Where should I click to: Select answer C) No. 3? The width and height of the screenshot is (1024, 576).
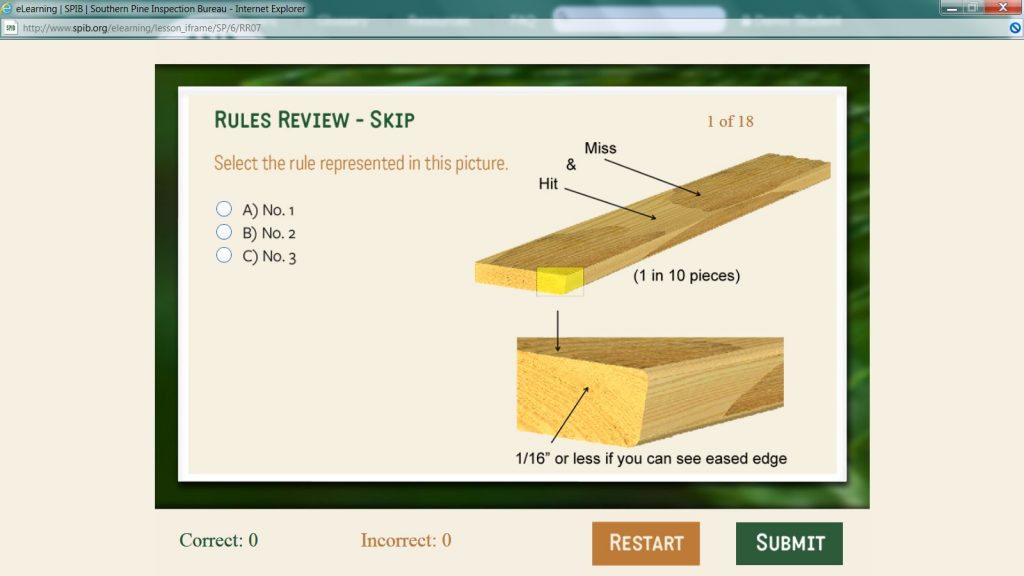pos(224,255)
